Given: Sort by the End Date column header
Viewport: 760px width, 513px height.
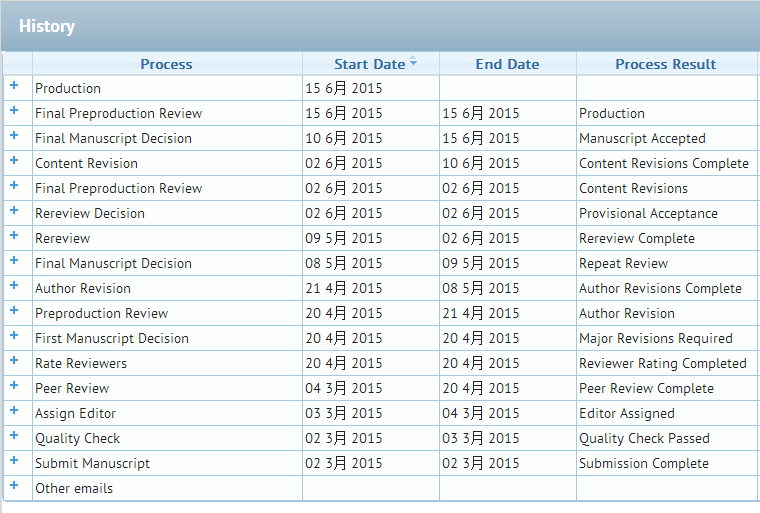Looking at the screenshot, I should [x=507, y=64].
